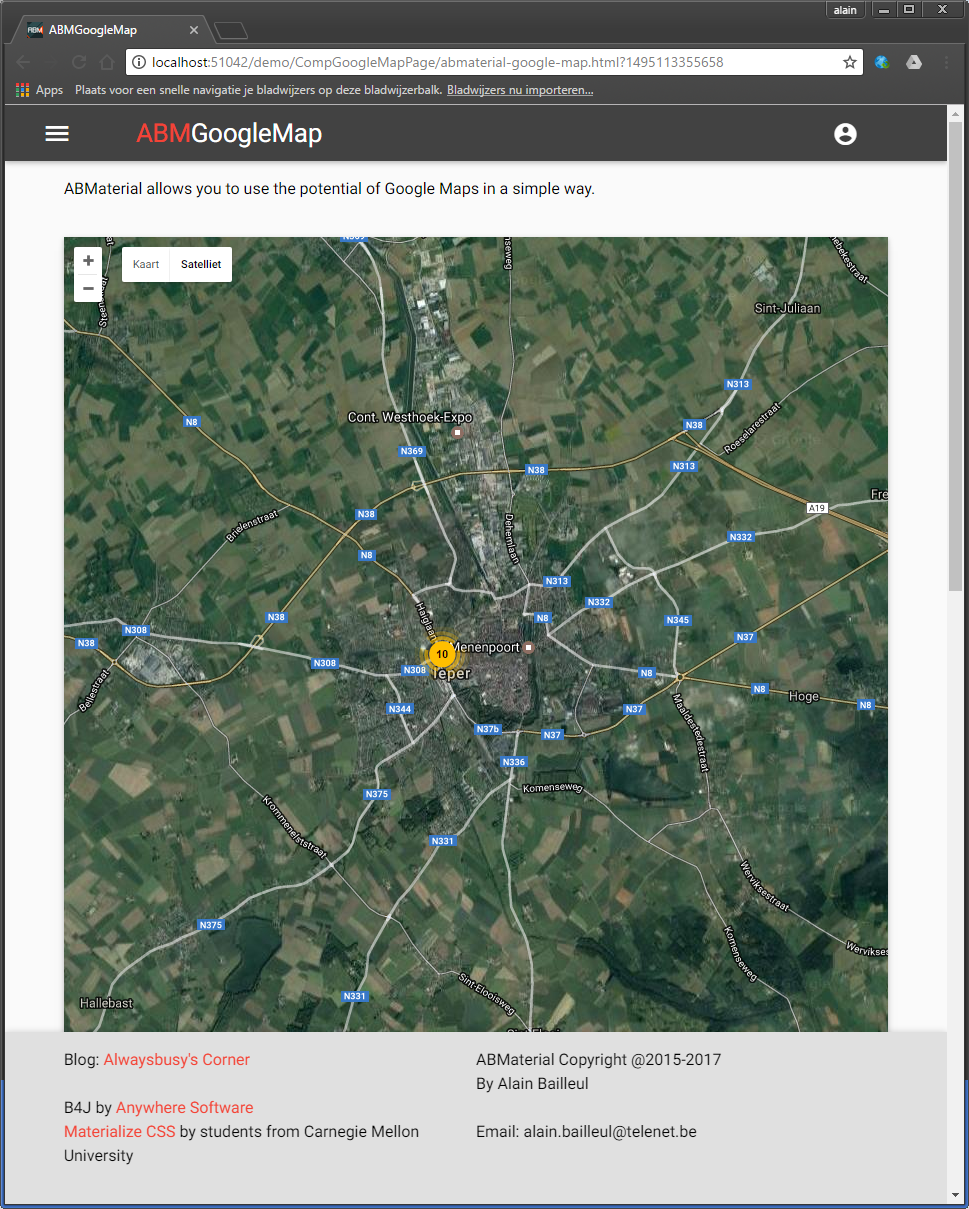Click the N332 road shield near Menenpoort
Screen dimensions: 969x1209
[x=599, y=602]
